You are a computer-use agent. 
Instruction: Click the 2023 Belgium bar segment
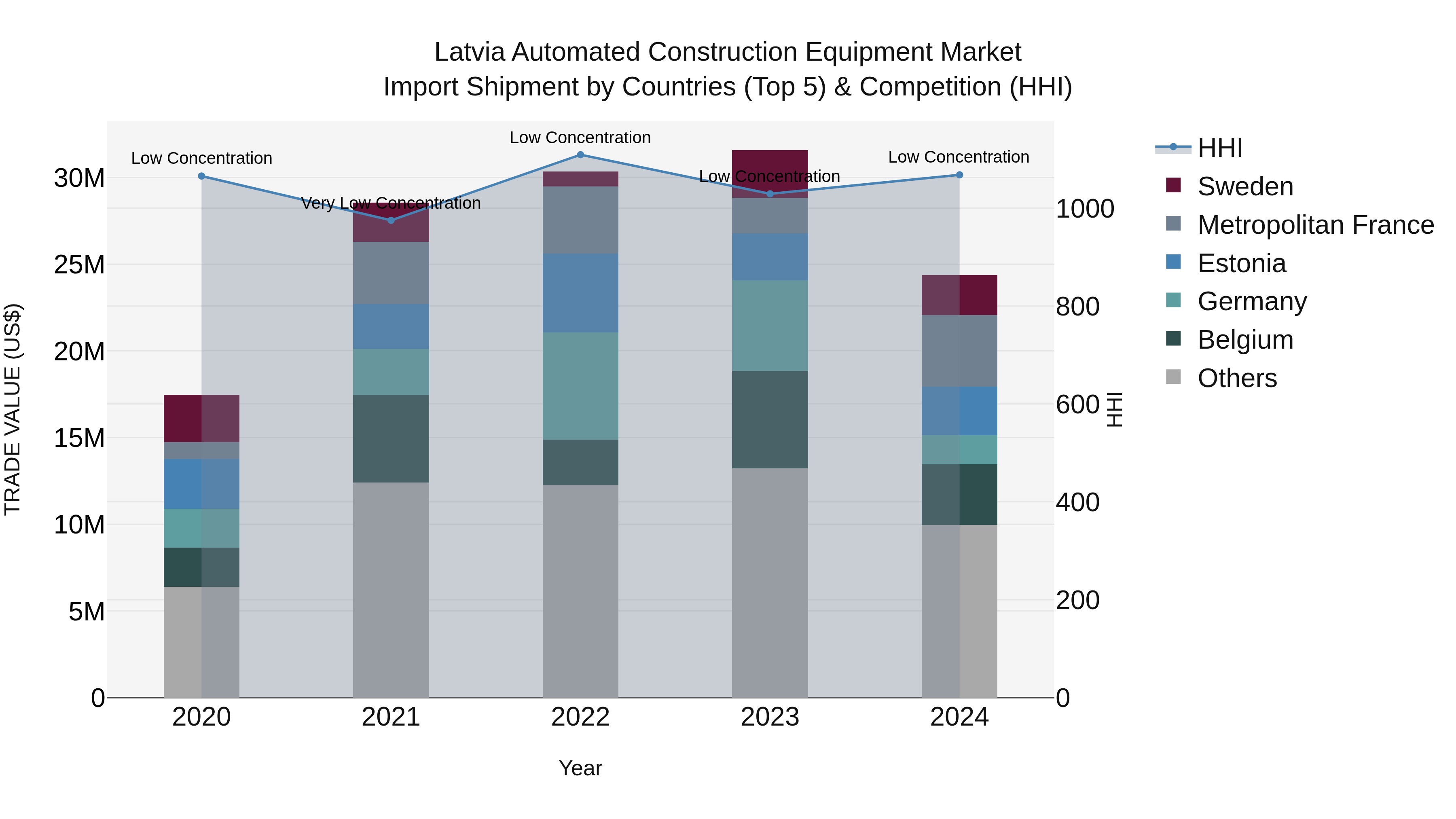pos(770,419)
